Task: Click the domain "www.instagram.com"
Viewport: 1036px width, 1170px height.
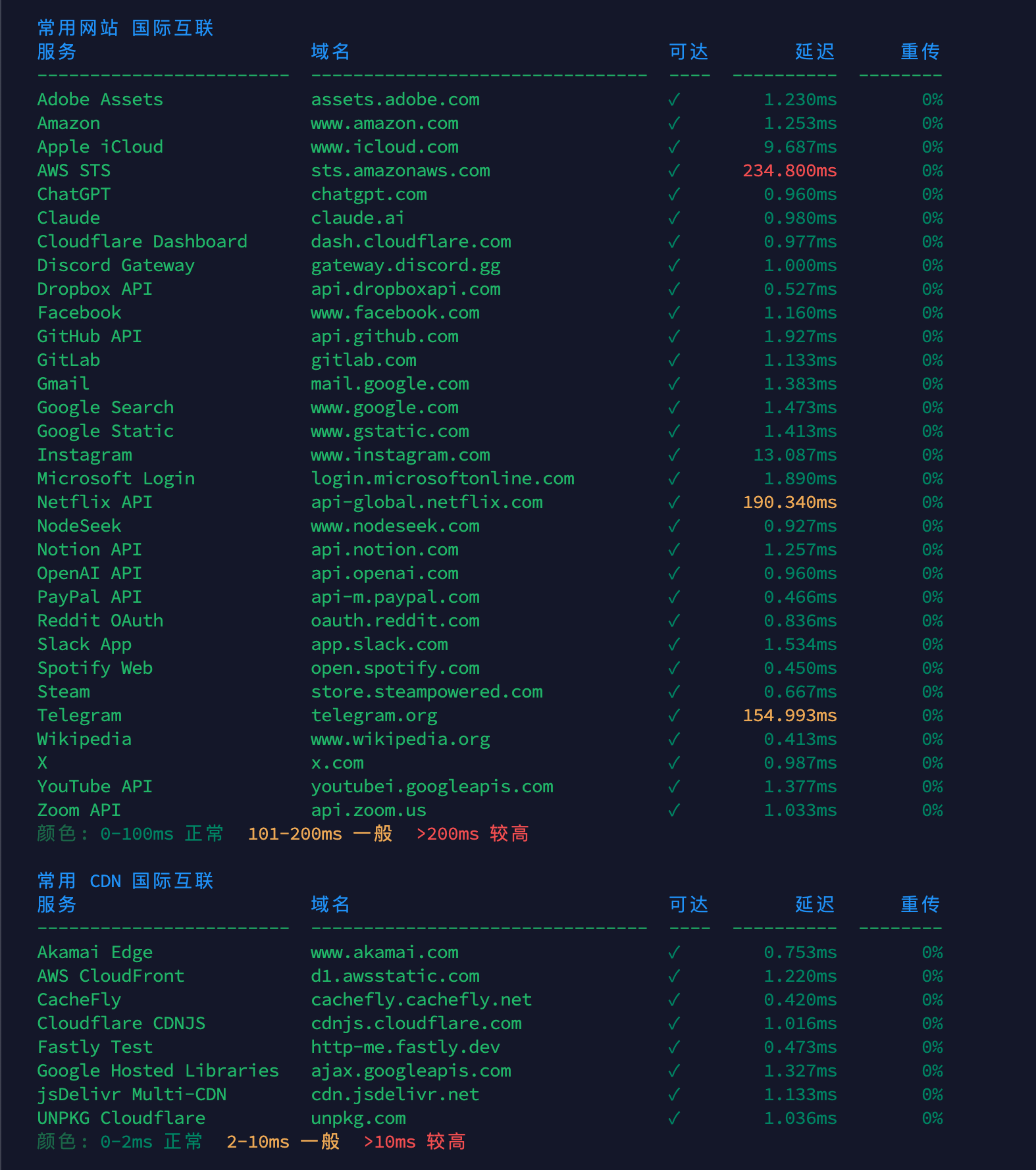Action: click(x=400, y=455)
